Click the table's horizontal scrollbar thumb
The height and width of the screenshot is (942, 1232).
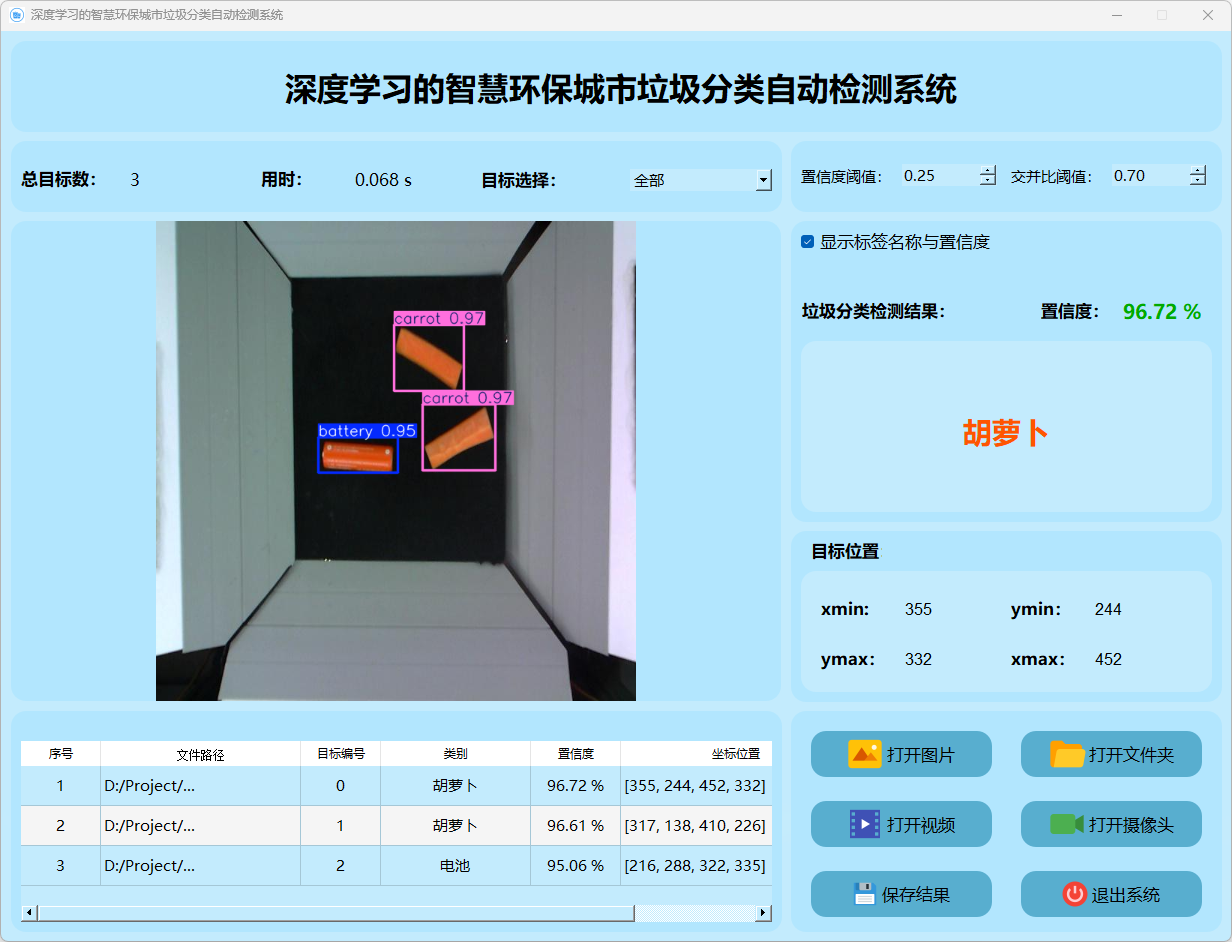[336, 913]
